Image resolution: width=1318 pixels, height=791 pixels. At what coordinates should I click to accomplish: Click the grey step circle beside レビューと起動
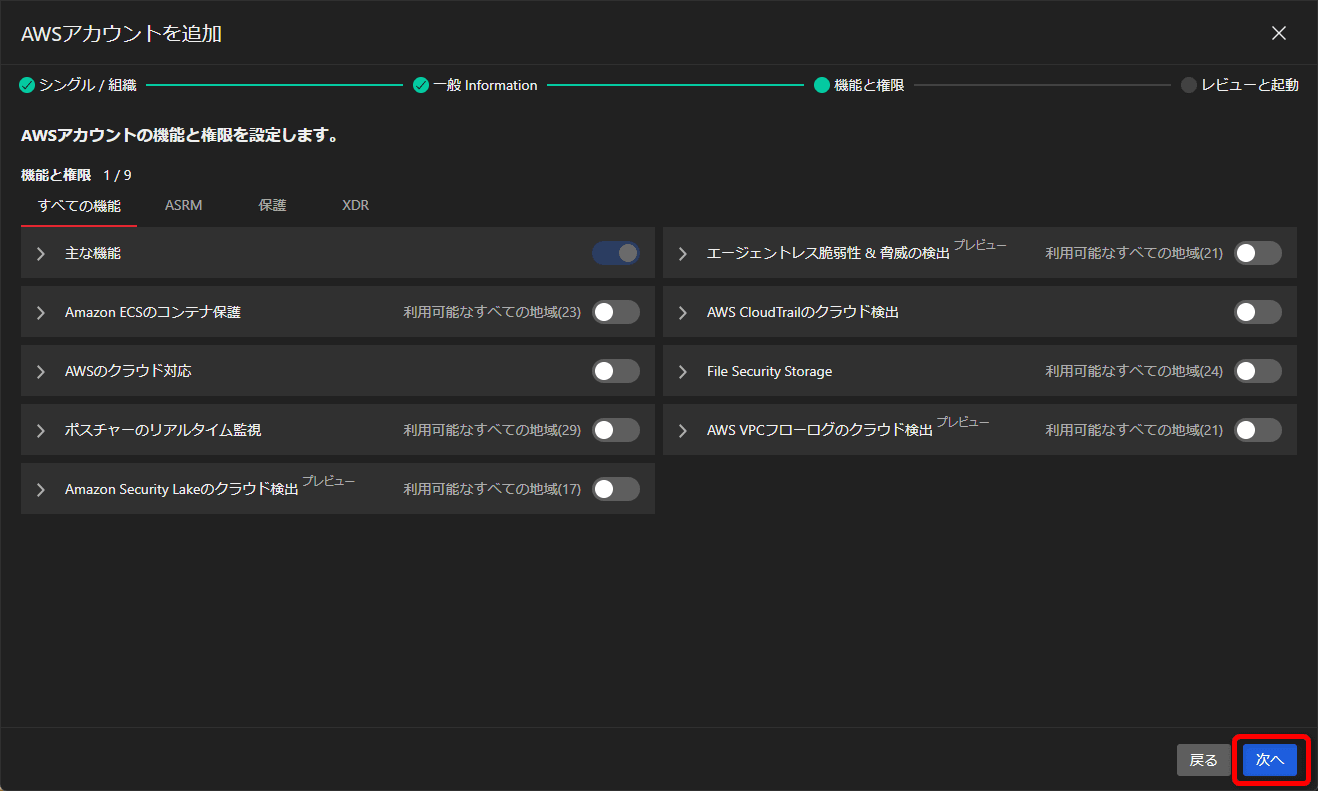tap(1189, 85)
